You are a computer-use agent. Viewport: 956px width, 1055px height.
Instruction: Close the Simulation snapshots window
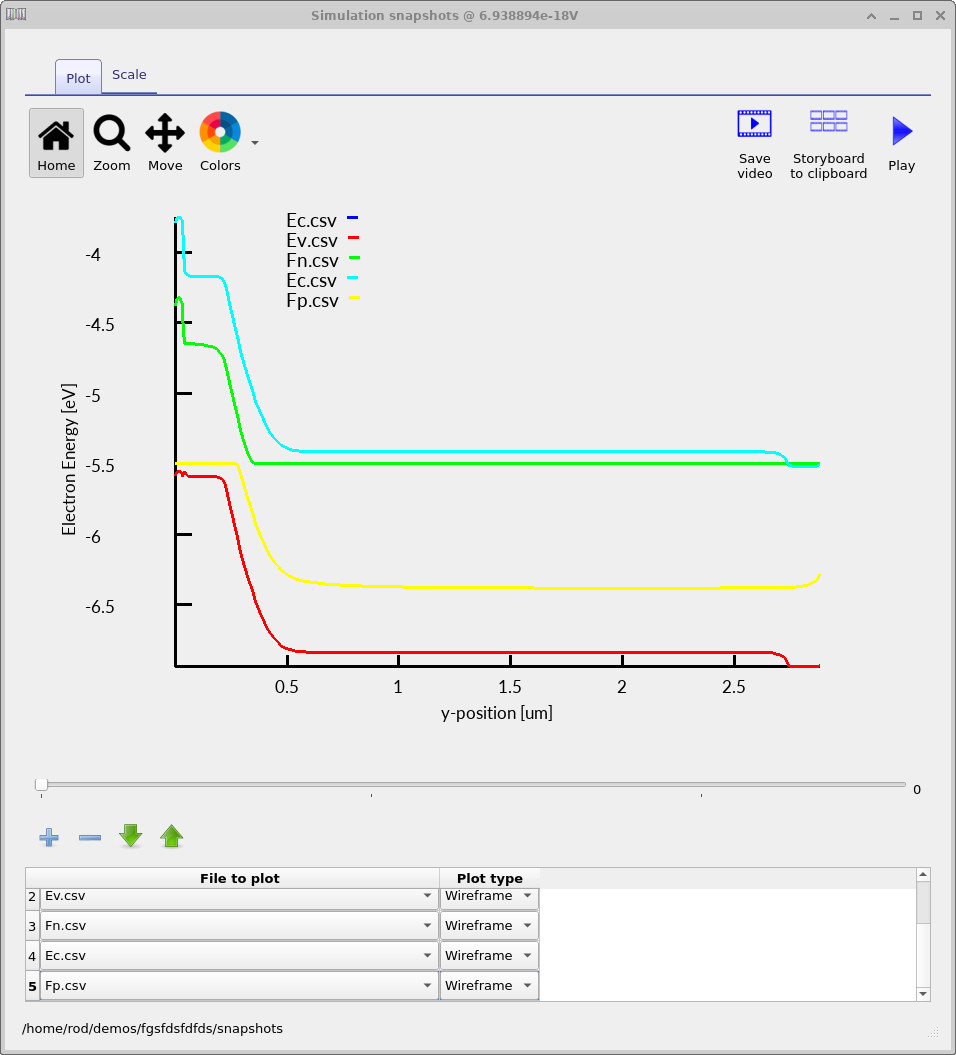[x=941, y=15]
